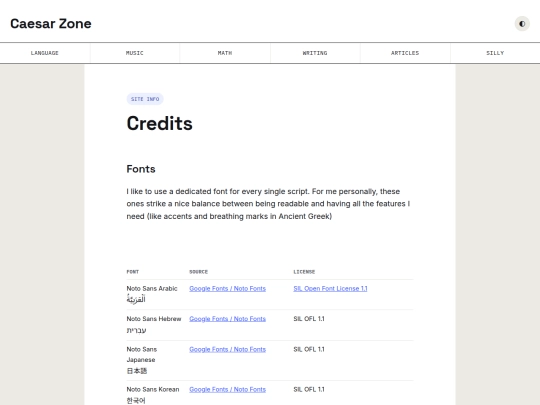The height and width of the screenshot is (405, 540).
Task: Click the Credits page heading
Action: coord(159,123)
